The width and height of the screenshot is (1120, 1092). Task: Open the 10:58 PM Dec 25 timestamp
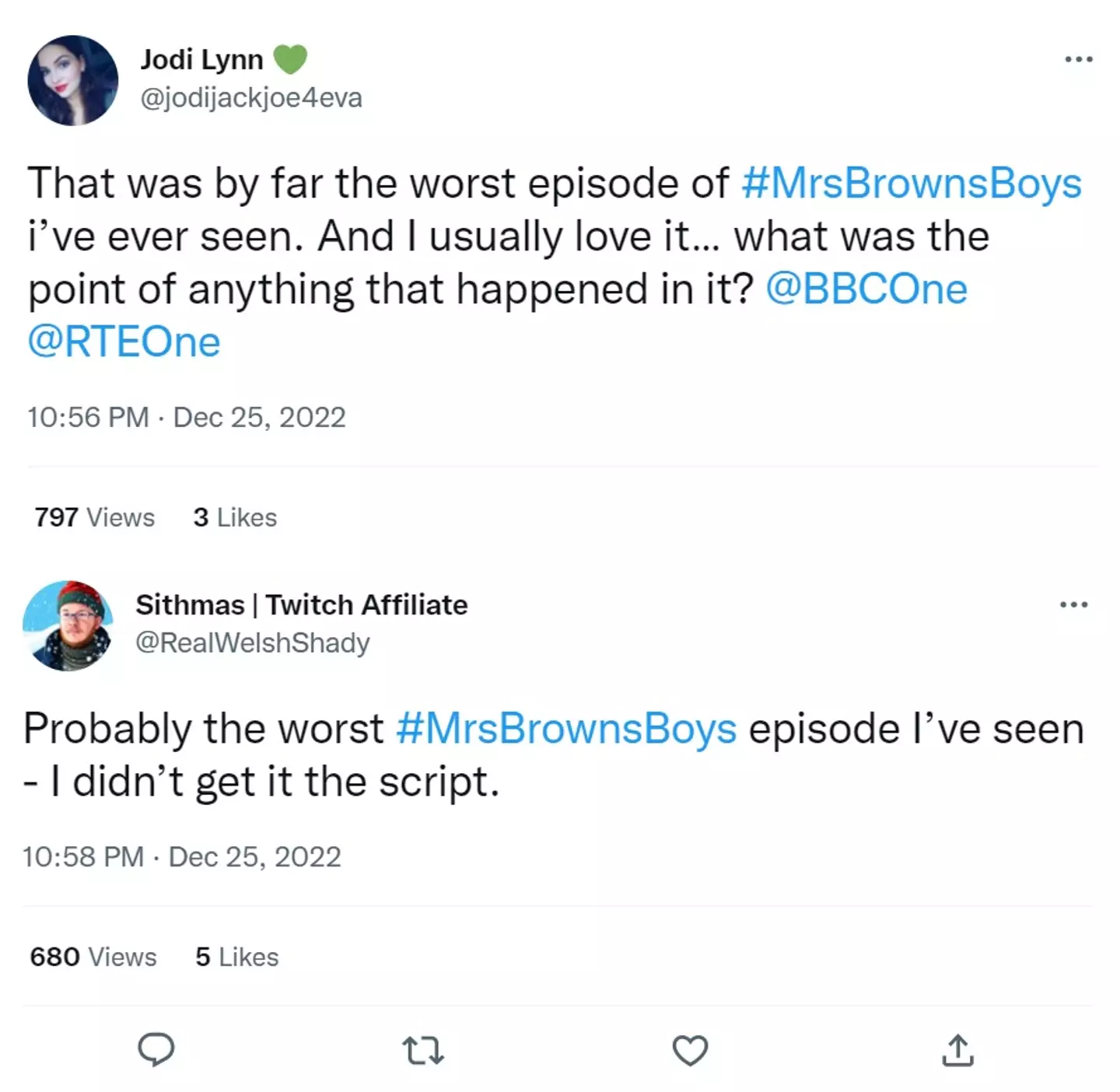pos(182,857)
